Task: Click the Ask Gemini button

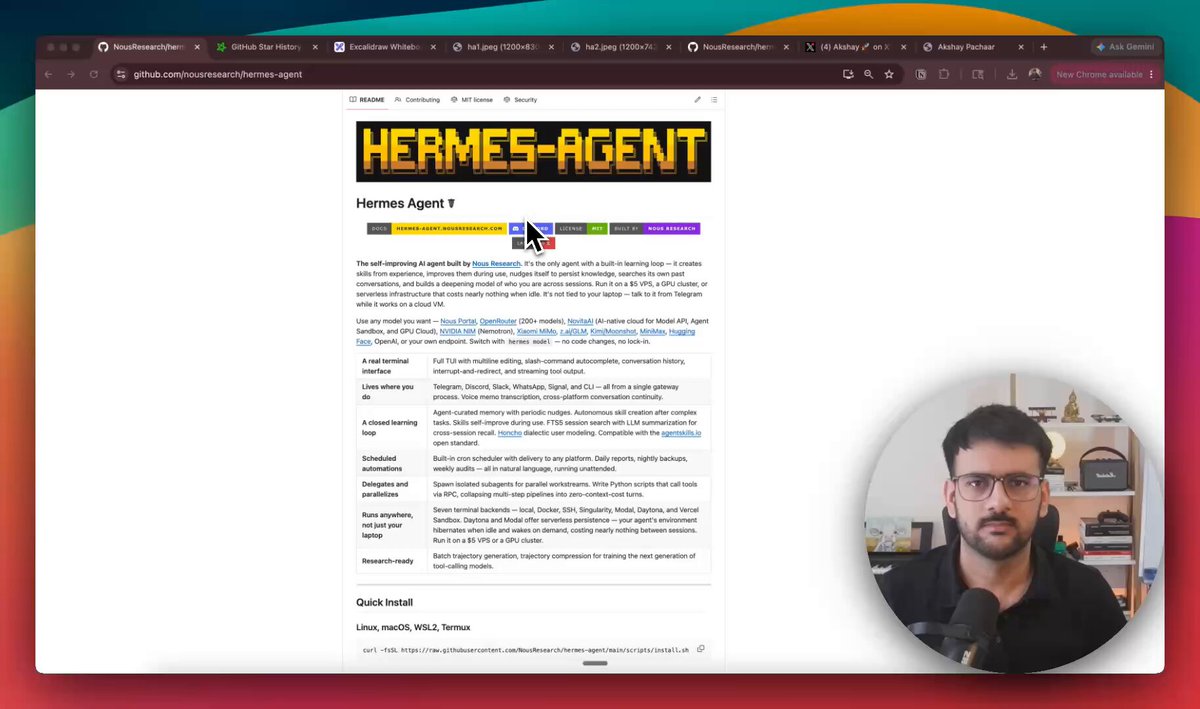Action: pyautogui.click(x=1124, y=47)
